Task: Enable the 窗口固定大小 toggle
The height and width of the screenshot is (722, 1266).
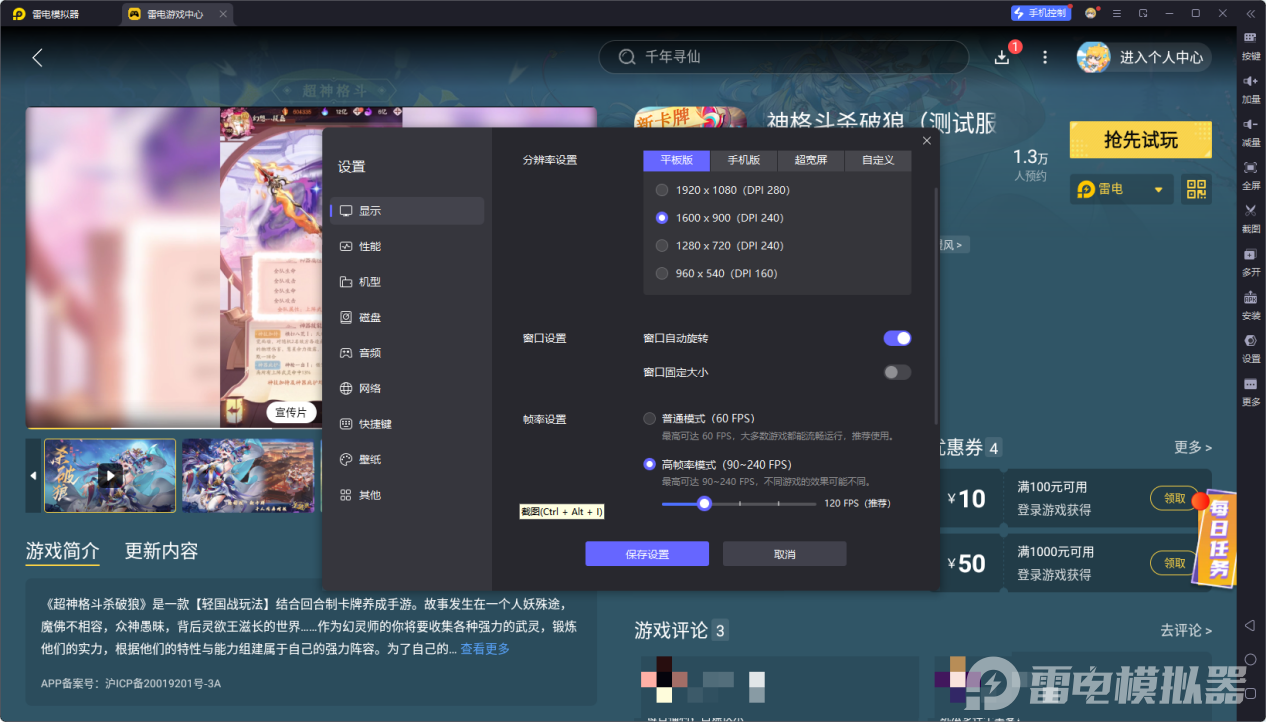Action: tap(896, 372)
